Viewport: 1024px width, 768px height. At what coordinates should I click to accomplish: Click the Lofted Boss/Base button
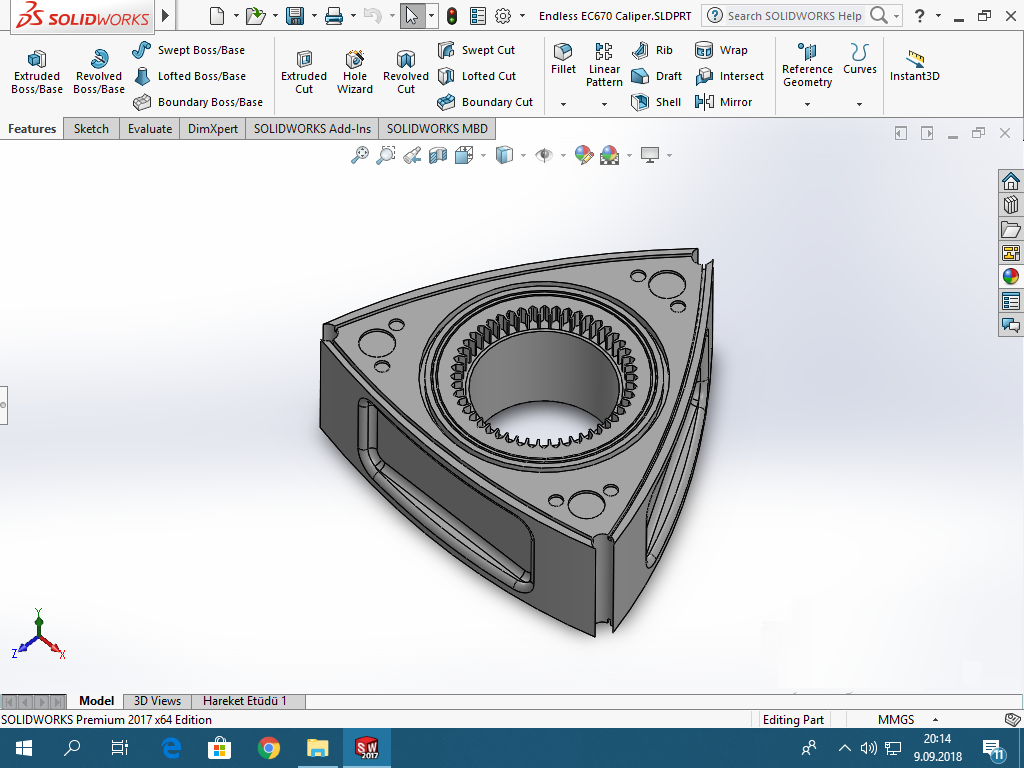tap(190, 76)
